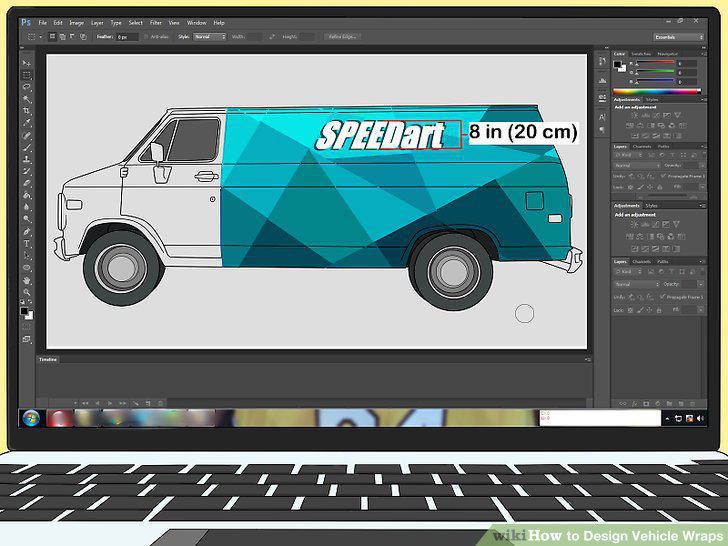The width and height of the screenshot is (728, 546).
Task: Open blend mode dropdown in lower Layers panel
Action: [x=637, y=284]
